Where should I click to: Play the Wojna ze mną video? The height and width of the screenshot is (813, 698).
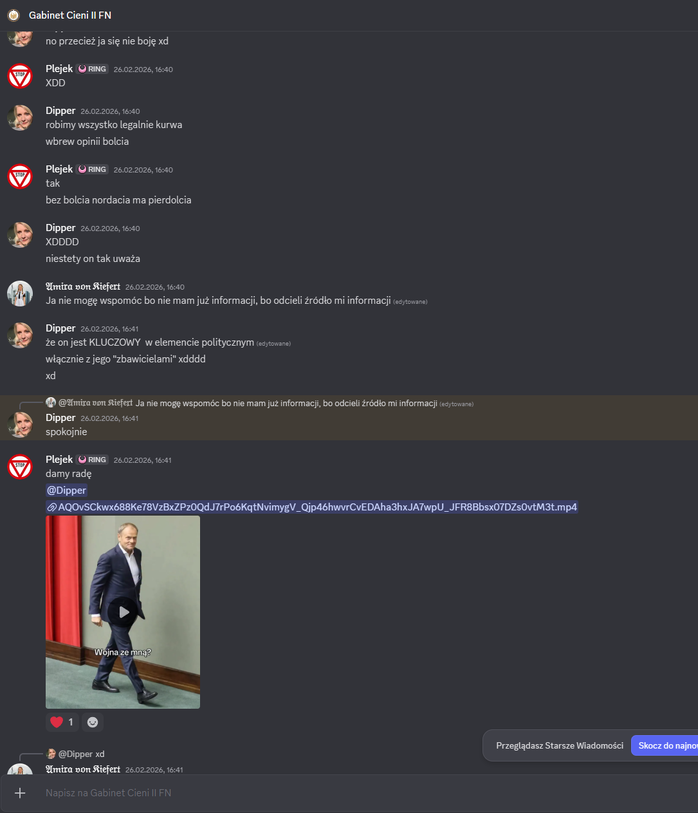(123, 612)
